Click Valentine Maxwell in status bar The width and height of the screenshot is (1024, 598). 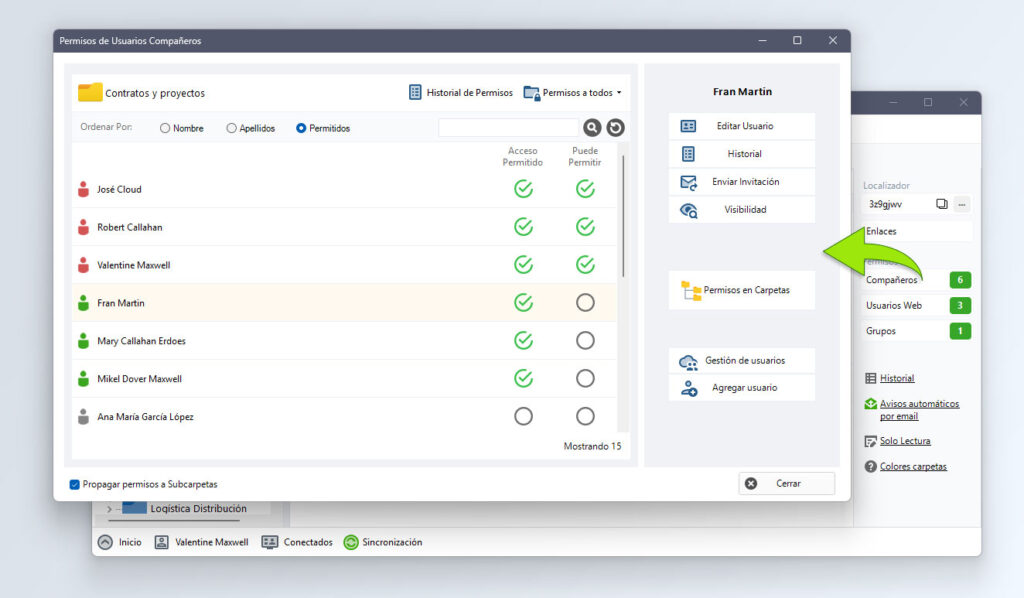click(x=202, y=543)
